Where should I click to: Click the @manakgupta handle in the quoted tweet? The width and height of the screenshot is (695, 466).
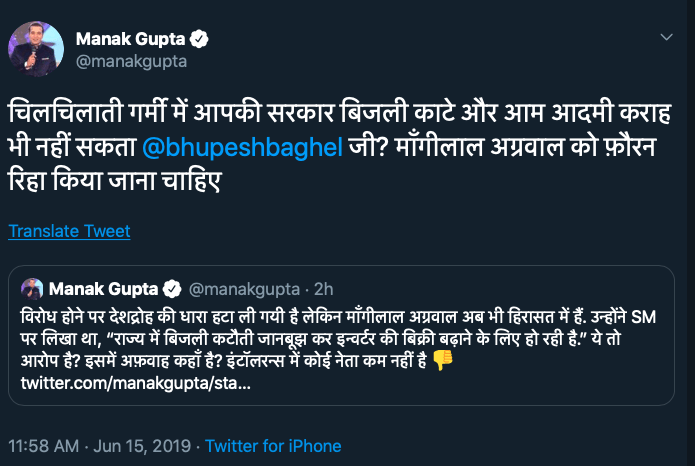coord(243,289)
